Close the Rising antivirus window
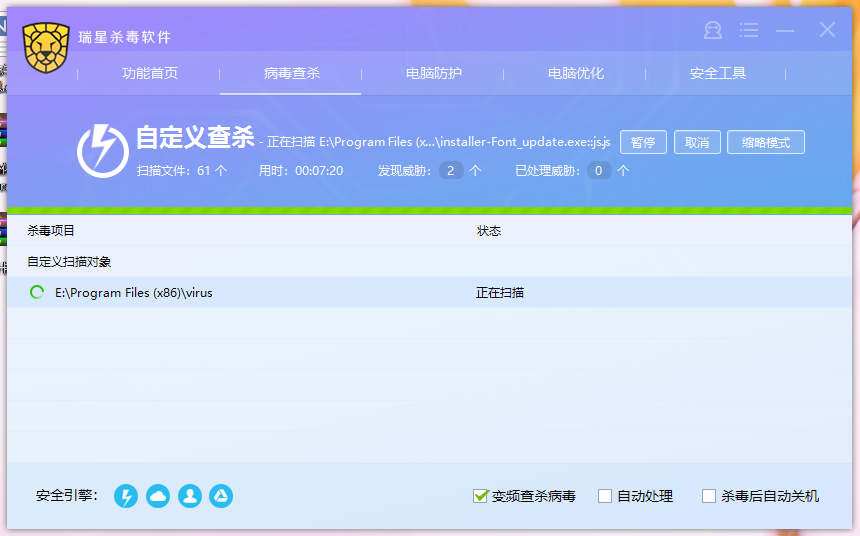Viewport: 860px width, 536px height. click(x=827, y=30)
